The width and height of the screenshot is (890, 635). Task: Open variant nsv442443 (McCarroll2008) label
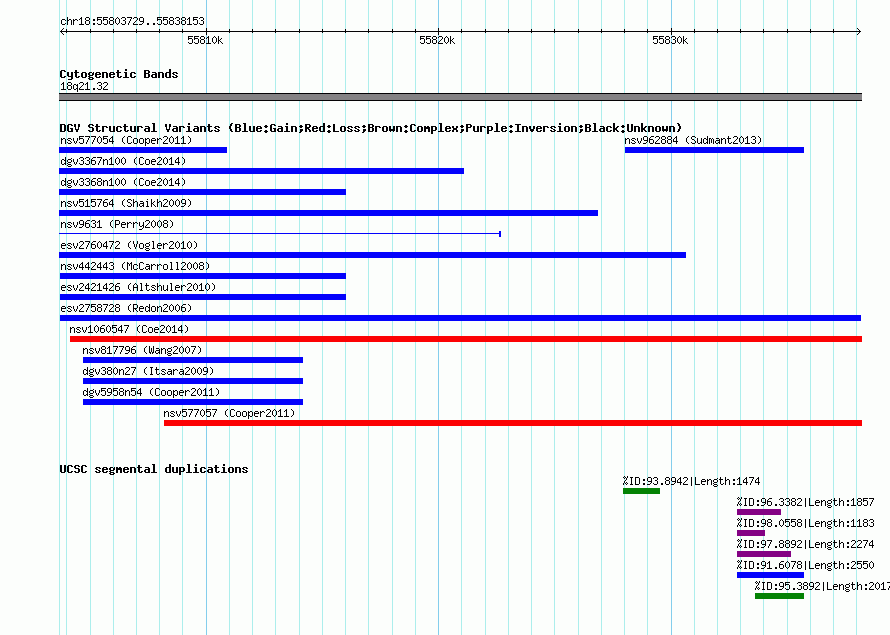(135, 266)
